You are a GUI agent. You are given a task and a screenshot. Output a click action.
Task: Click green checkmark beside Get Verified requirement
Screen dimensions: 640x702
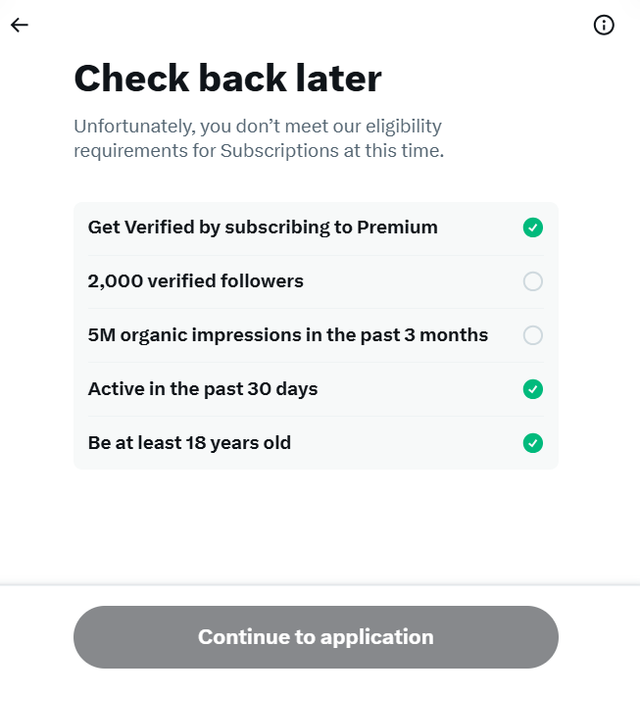(533, 227)
